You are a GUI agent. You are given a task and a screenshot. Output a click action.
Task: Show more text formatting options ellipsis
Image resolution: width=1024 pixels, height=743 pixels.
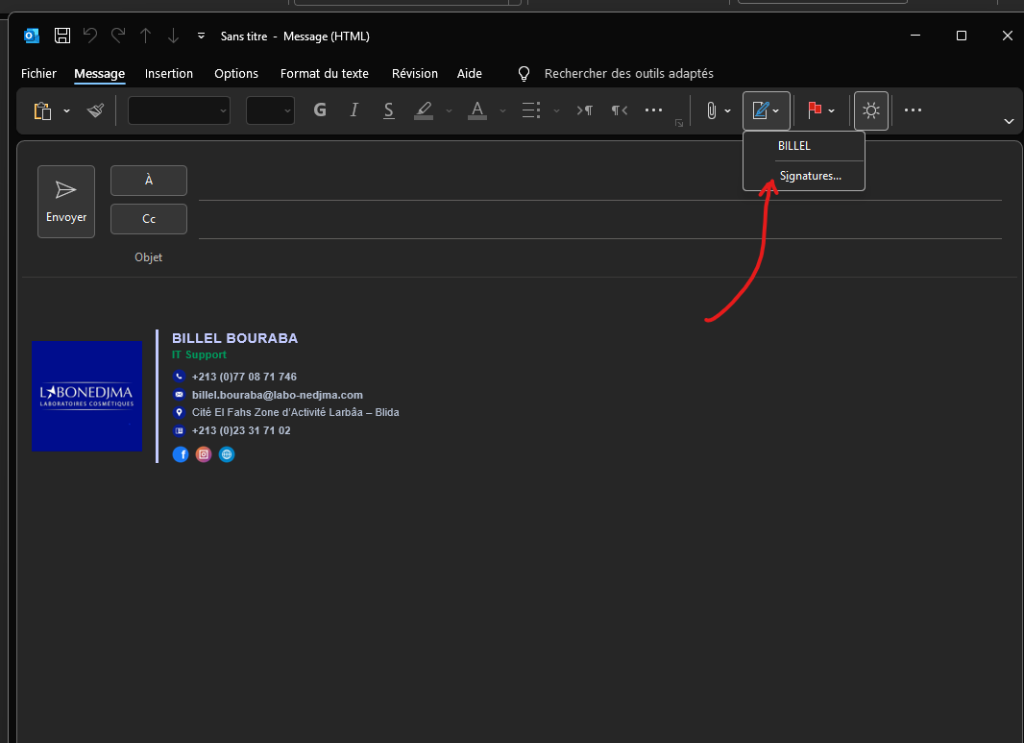pos(654,110)
